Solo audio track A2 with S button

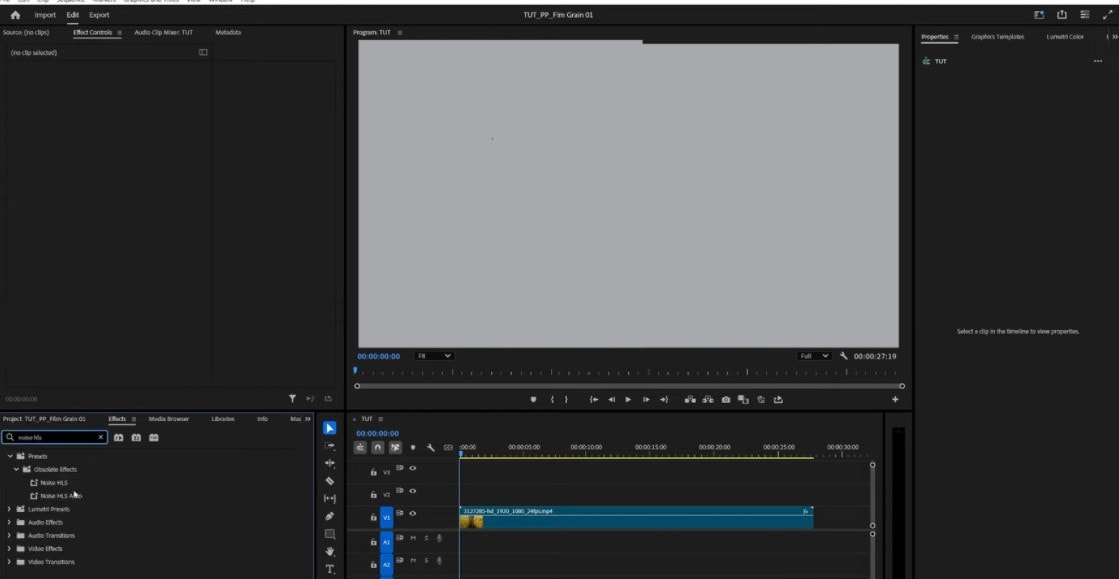click(x=426, y=560)
